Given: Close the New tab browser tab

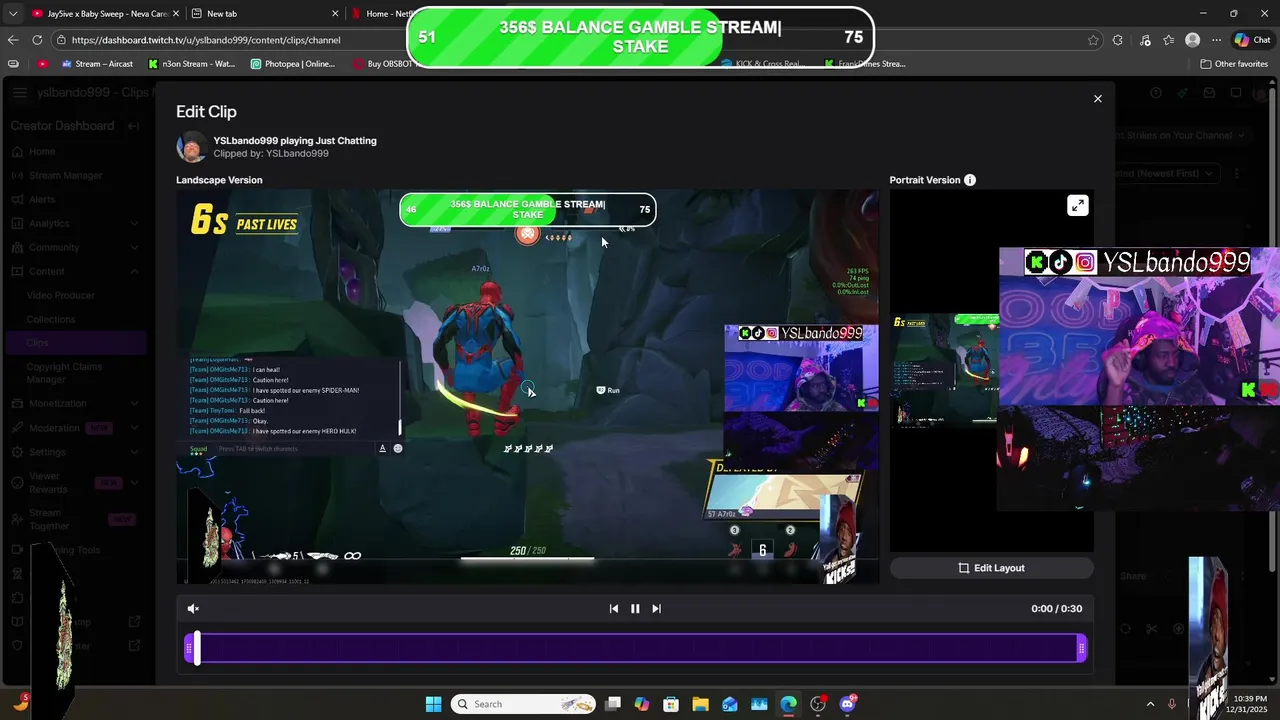Looking at the screenshot, I should tap(335, 14).
